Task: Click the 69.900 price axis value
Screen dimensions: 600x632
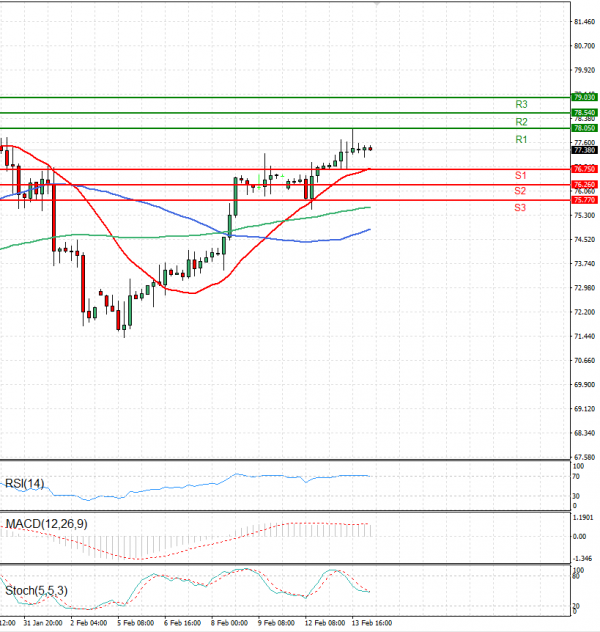Action: pos(584,385)
